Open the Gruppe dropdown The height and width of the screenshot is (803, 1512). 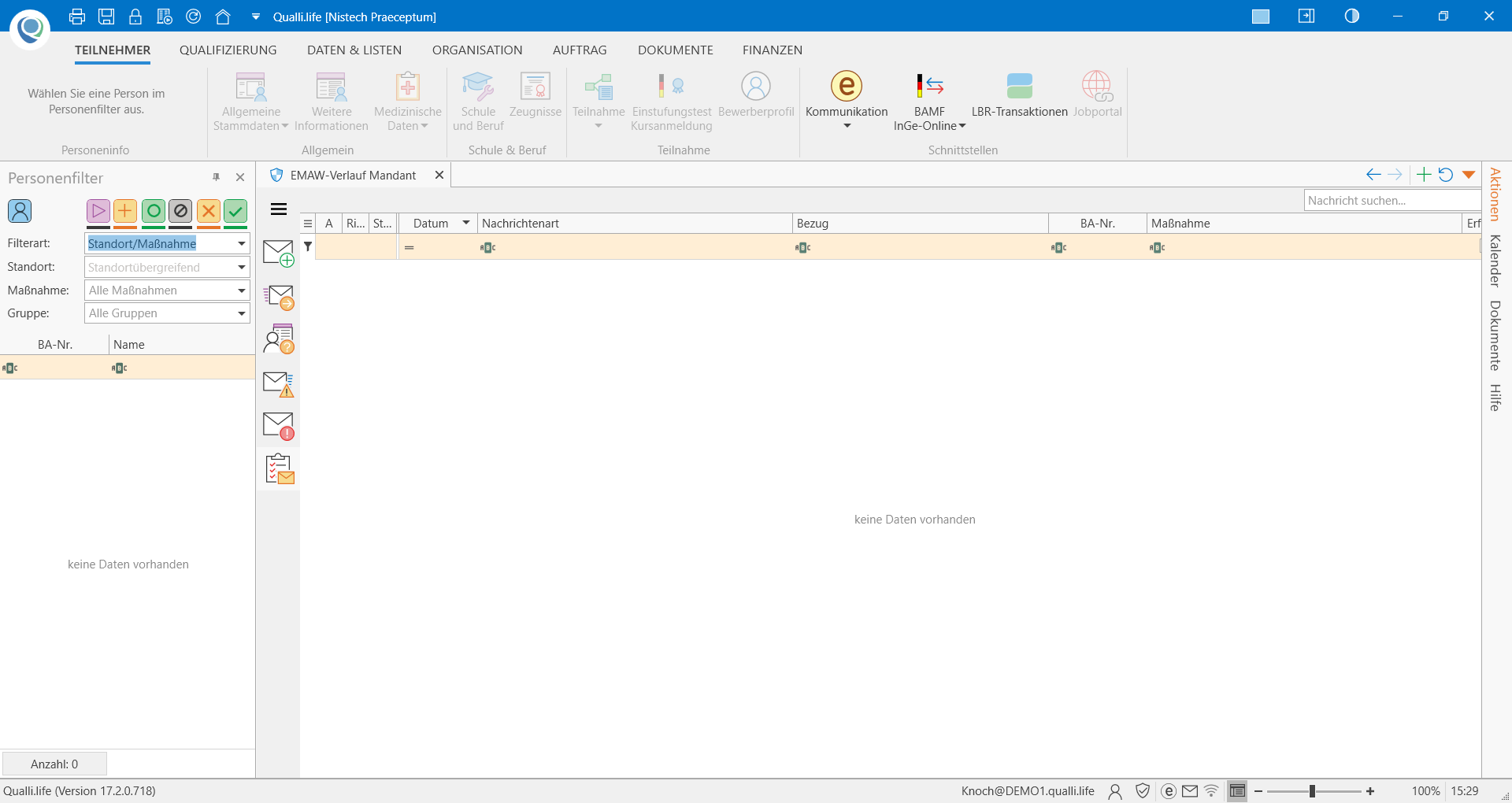(242, 313)
